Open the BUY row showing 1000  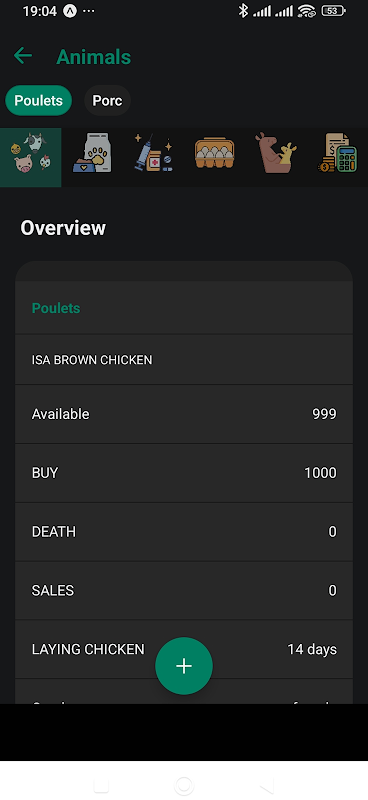(x=184, y=473)
